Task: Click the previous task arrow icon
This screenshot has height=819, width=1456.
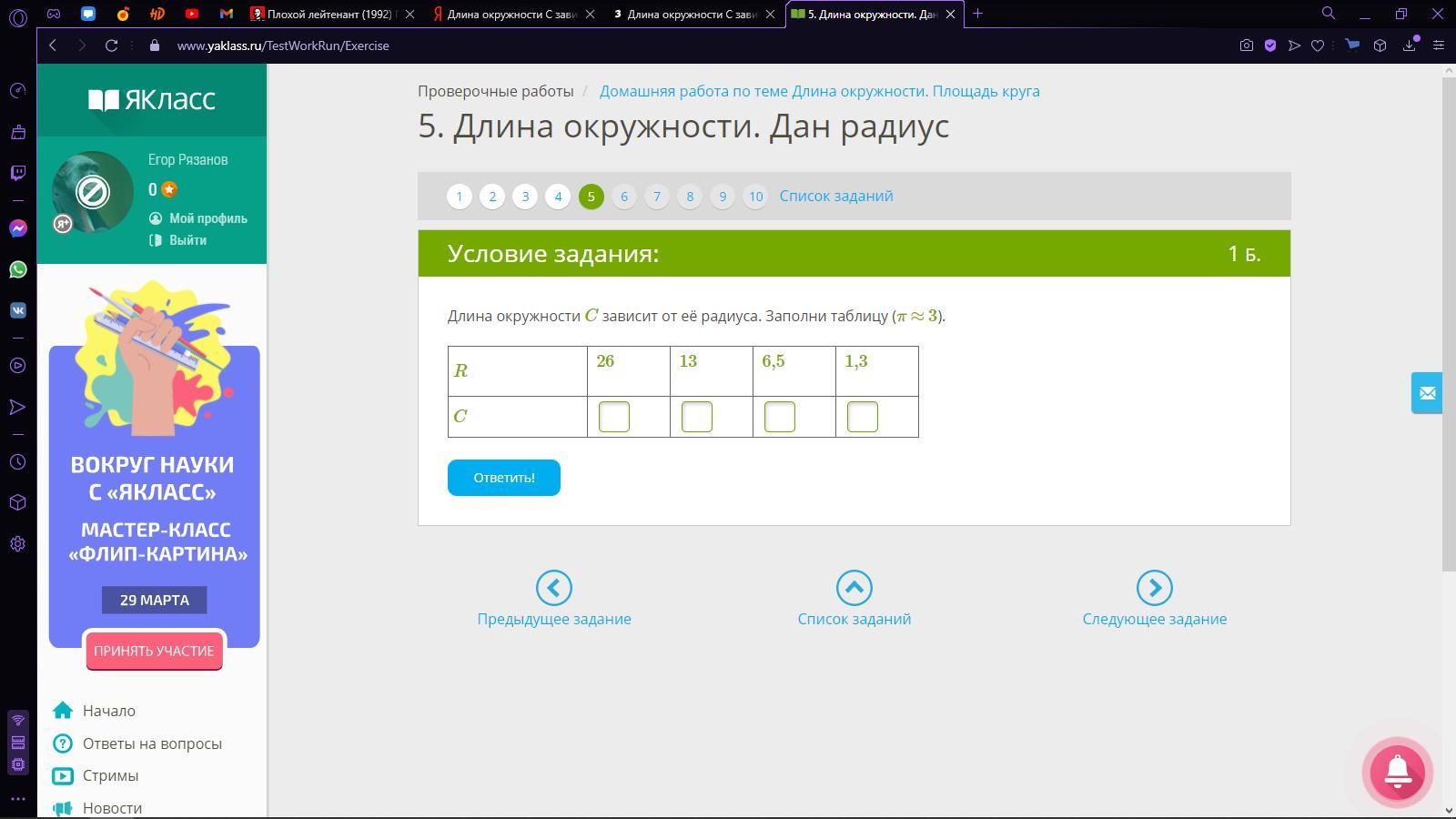Action: tap(553, 588)
